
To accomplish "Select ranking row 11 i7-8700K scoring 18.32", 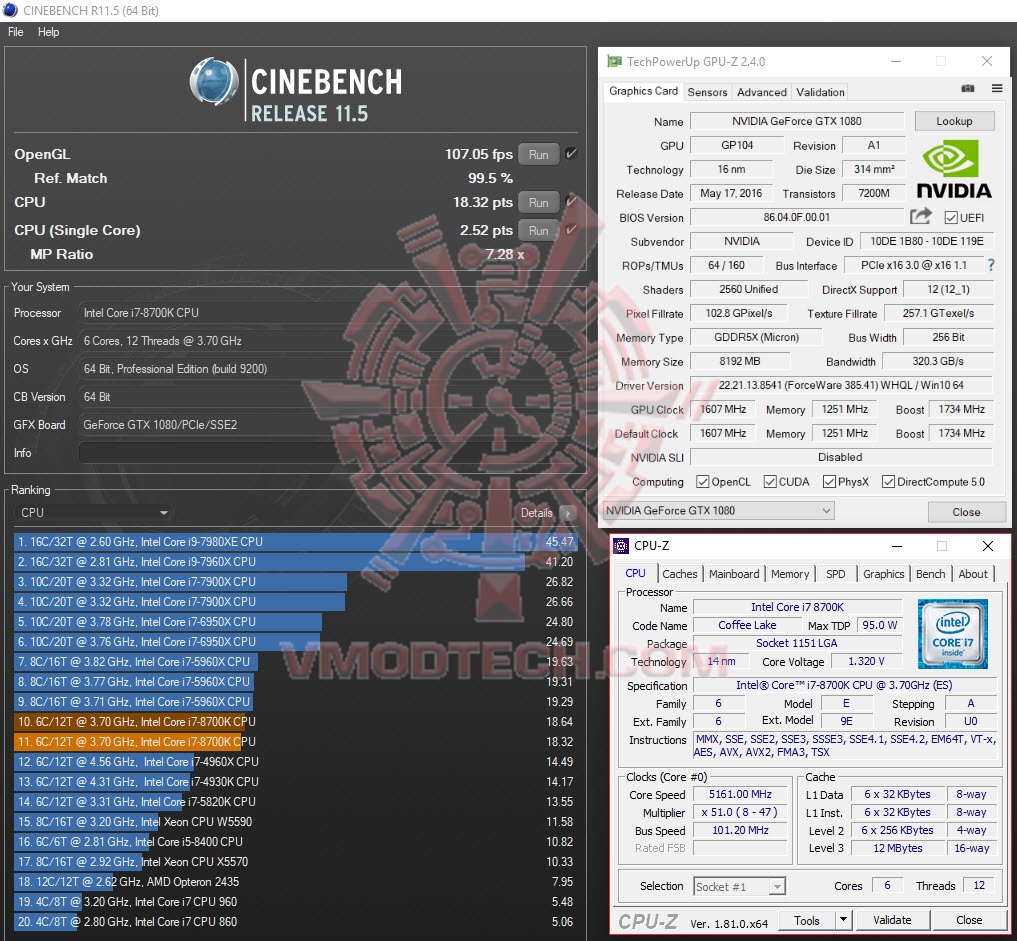I will [x=295, y=742].
